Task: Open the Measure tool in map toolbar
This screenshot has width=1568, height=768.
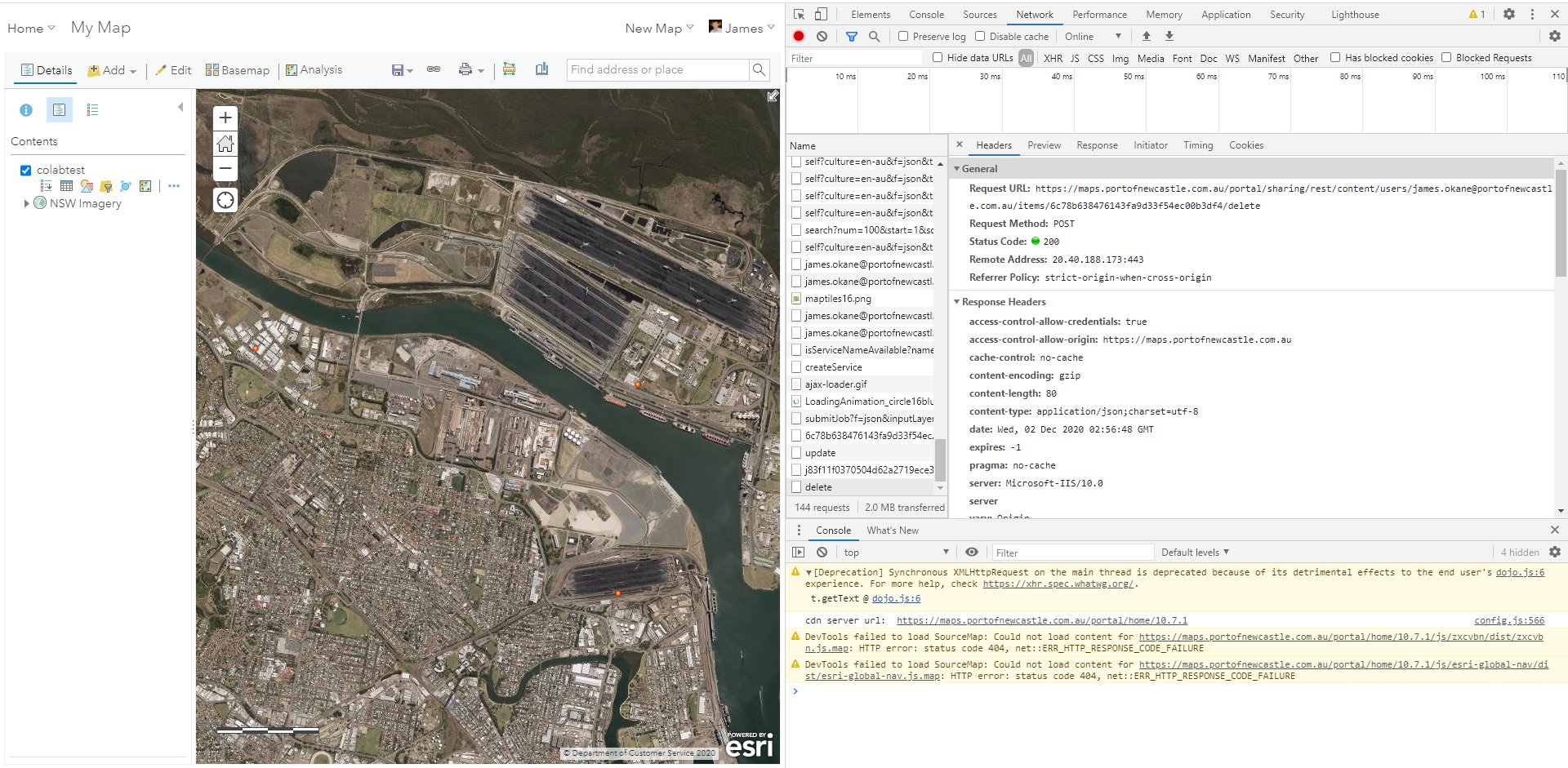Action: (x=509, y=70)
